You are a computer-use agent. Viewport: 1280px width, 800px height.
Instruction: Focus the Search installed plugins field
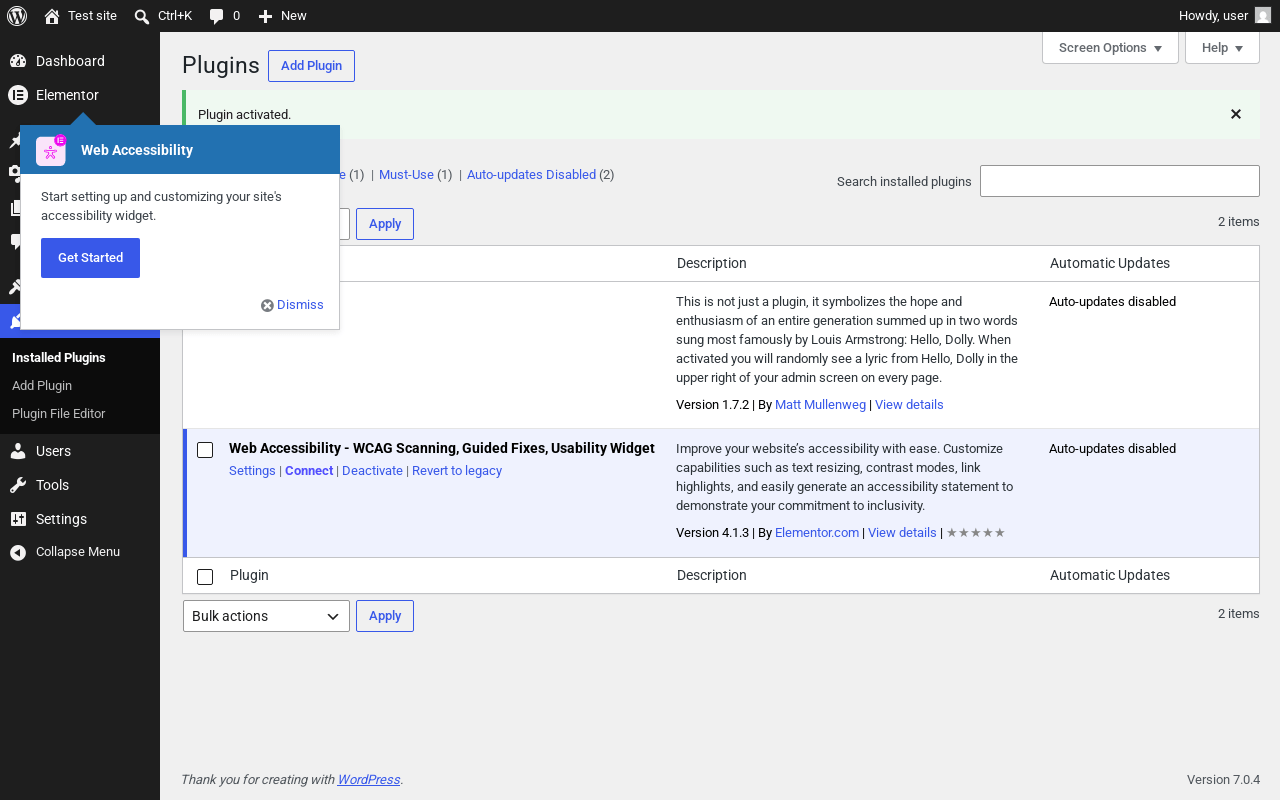click(x=1120, y=181)
